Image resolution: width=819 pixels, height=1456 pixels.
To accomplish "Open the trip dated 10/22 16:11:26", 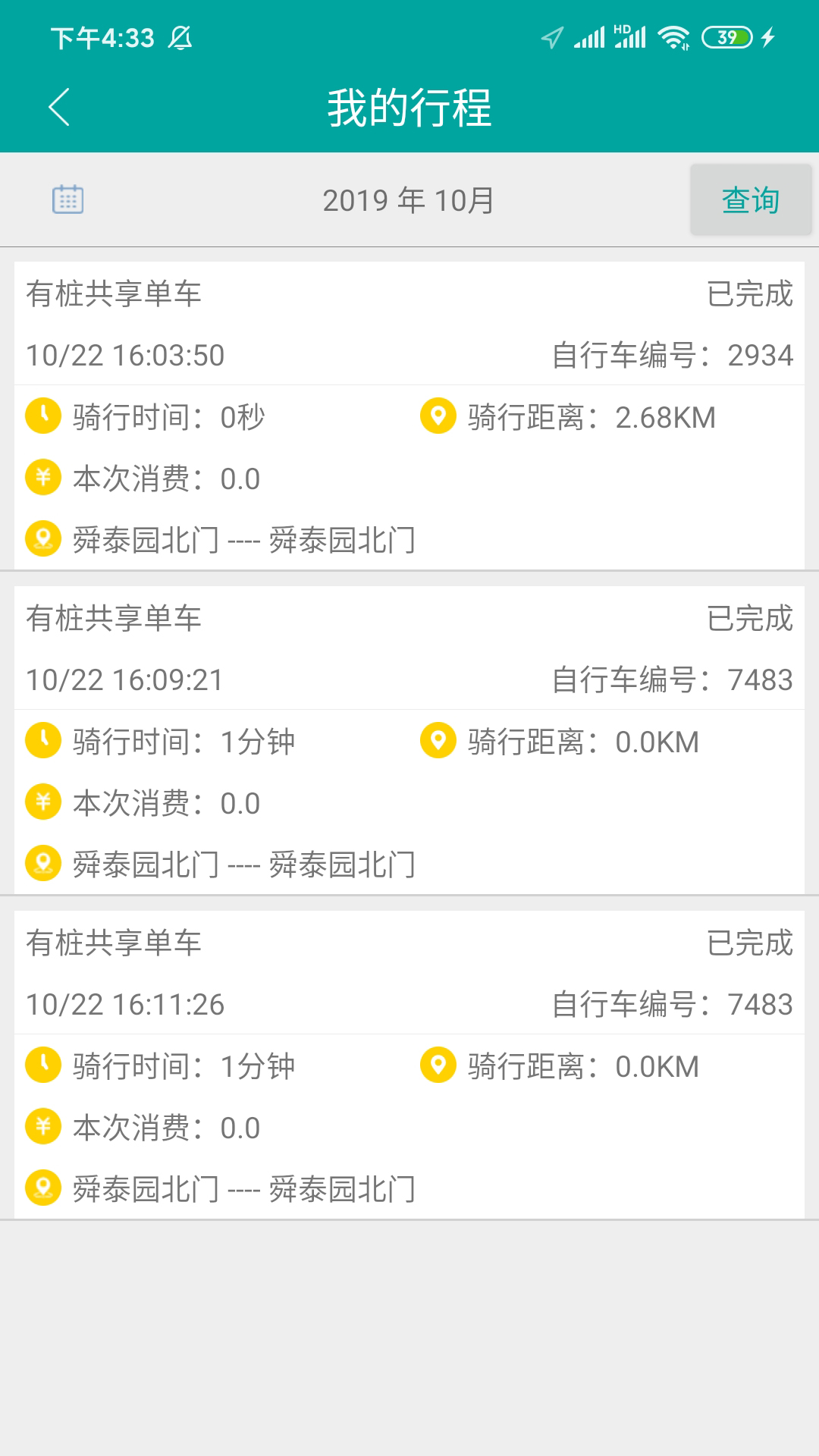I will point(409,1004).
